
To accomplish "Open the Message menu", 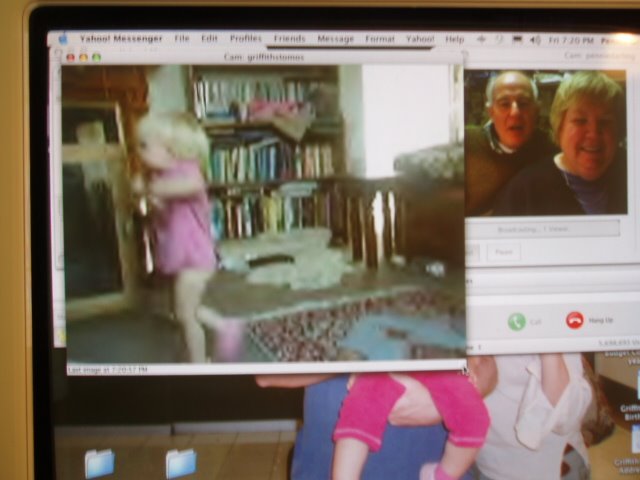I will click(x=336, y=39).
